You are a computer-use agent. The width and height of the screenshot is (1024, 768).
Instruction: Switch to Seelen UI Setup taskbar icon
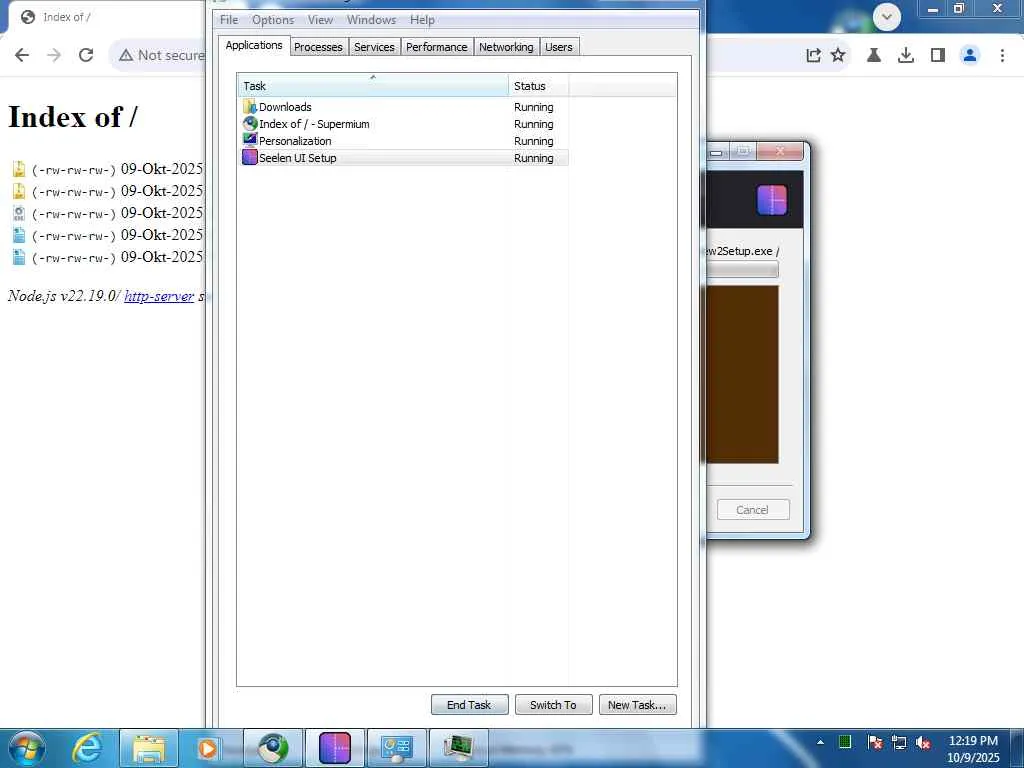[x=334, y=748]
